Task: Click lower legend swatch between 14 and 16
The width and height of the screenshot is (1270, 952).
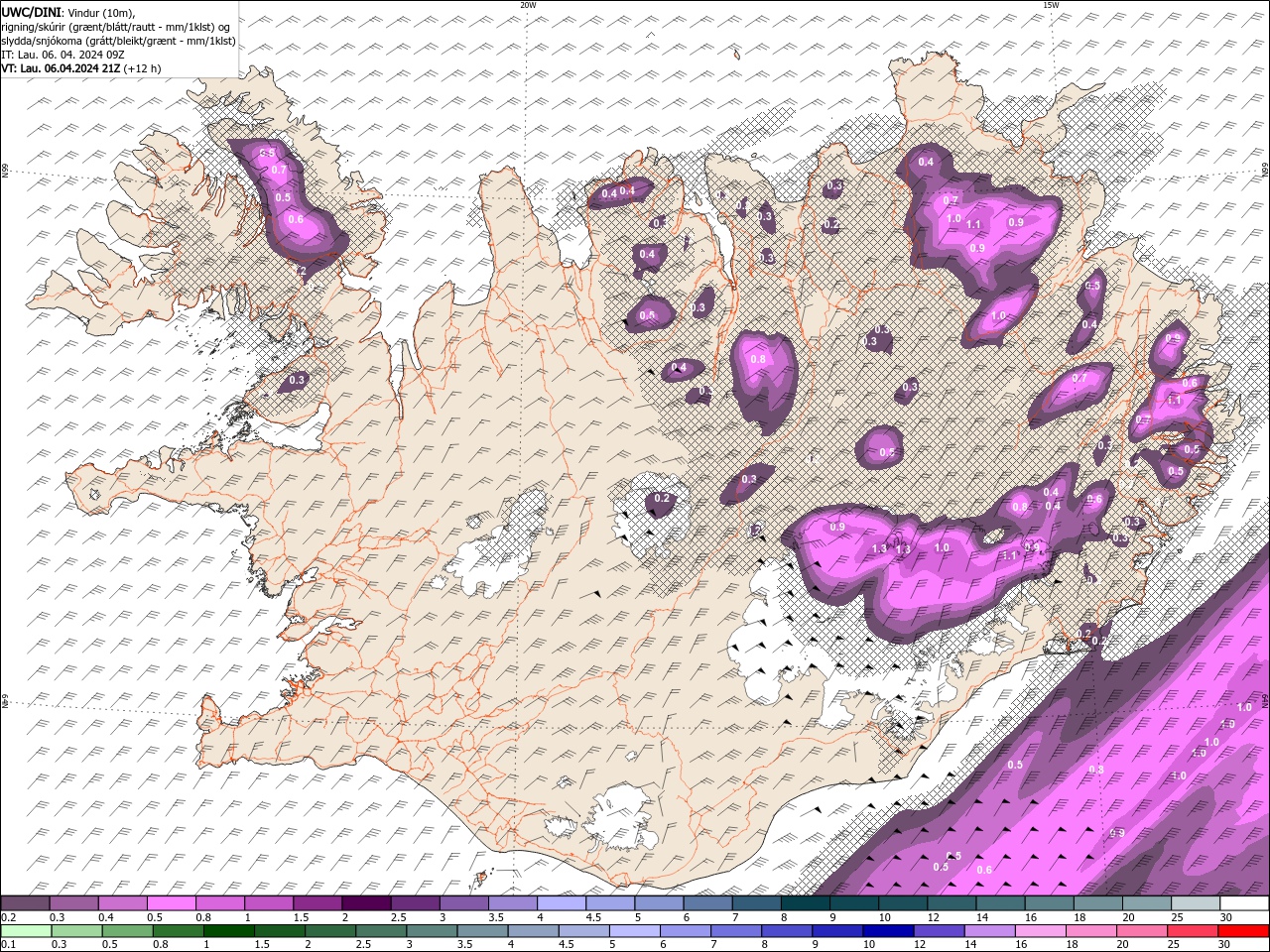Action: click(x=989, y=931)
